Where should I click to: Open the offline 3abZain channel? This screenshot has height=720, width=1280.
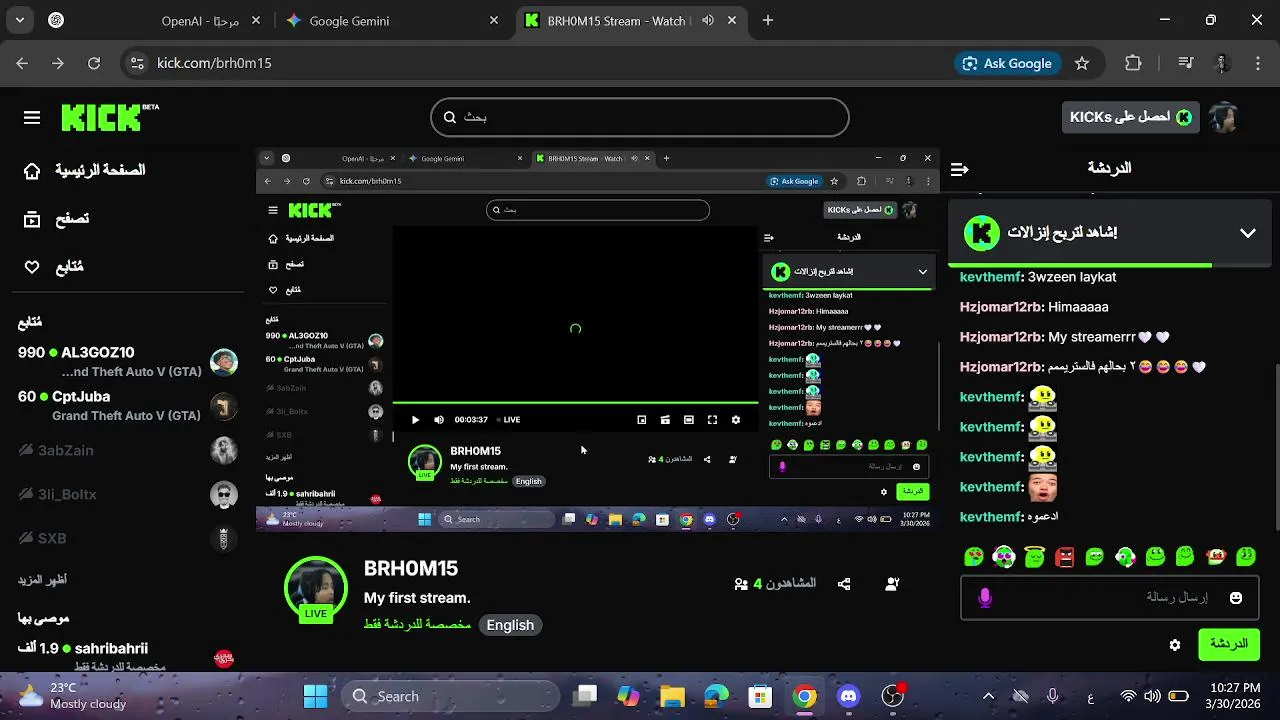[128, 450]
